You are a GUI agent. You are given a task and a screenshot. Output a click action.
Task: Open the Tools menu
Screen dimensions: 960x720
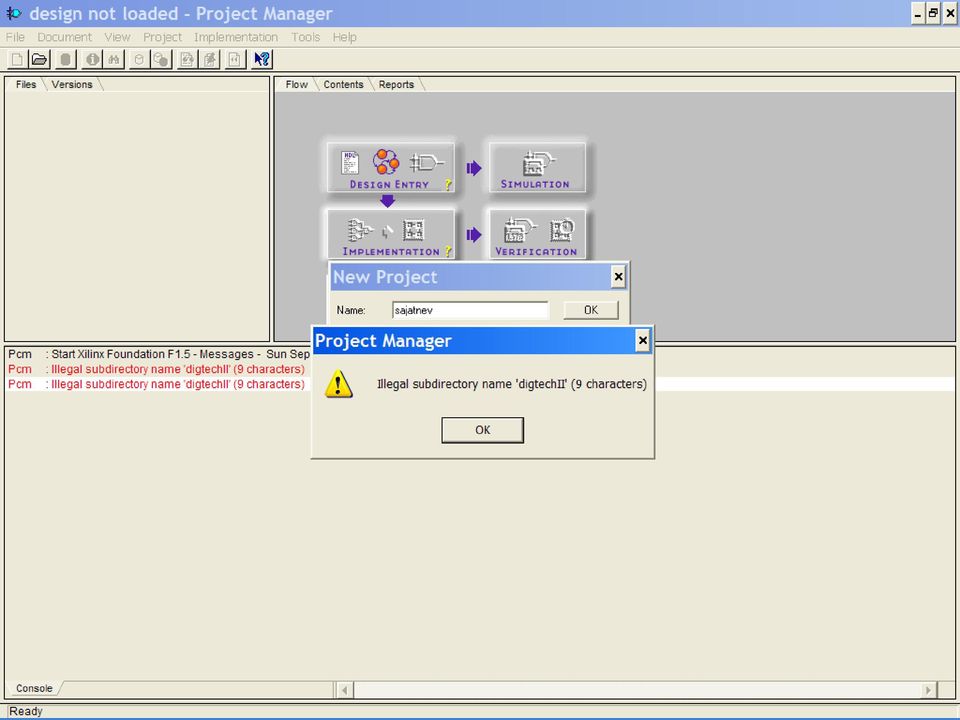coord(306,37)
